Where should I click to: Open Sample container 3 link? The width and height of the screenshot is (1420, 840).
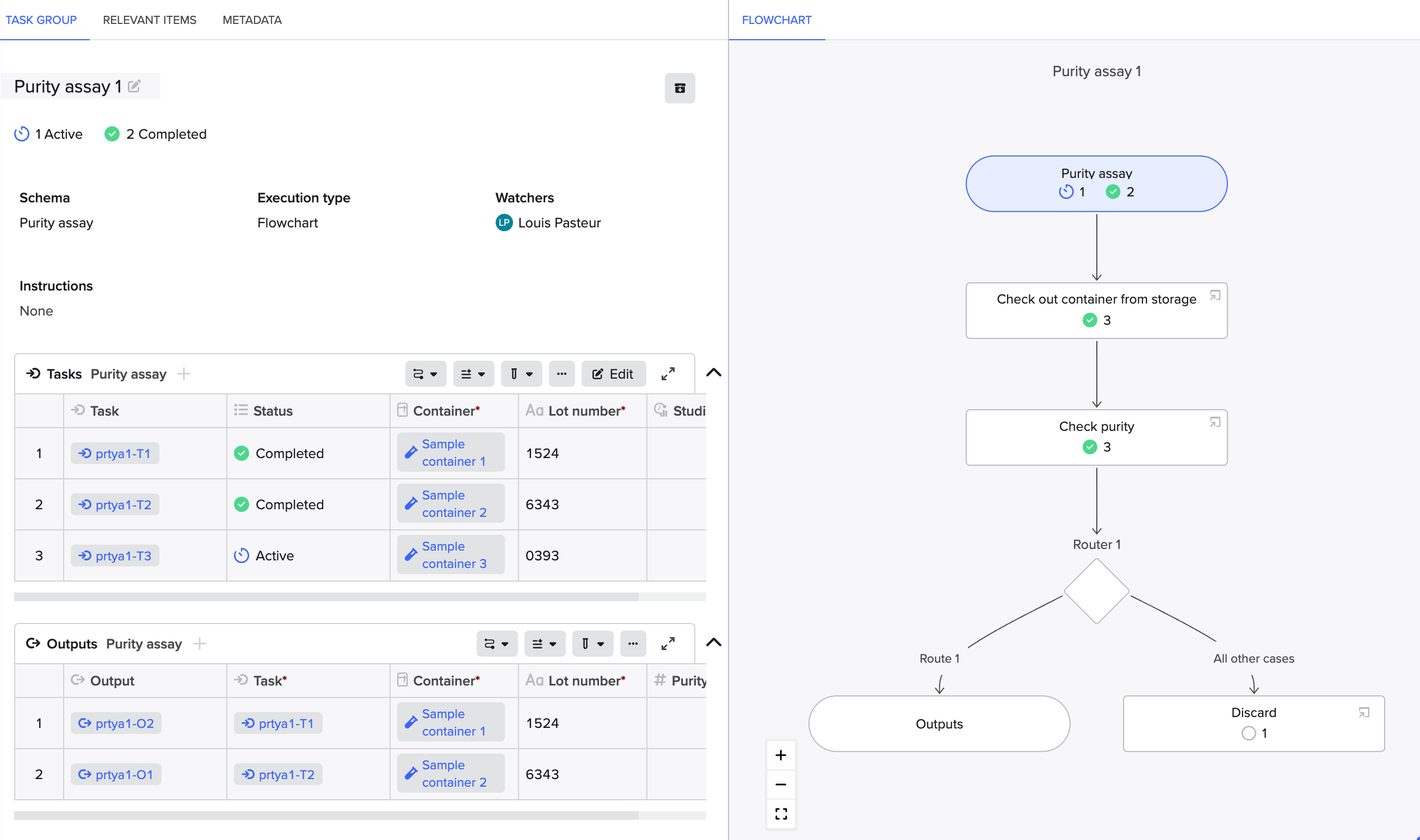pos(450,555)
